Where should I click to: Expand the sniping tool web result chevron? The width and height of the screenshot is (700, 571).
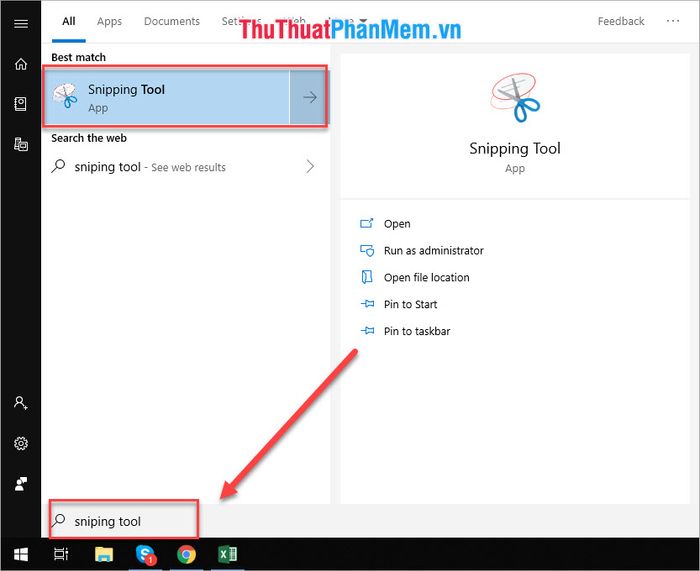coord(310,167)
